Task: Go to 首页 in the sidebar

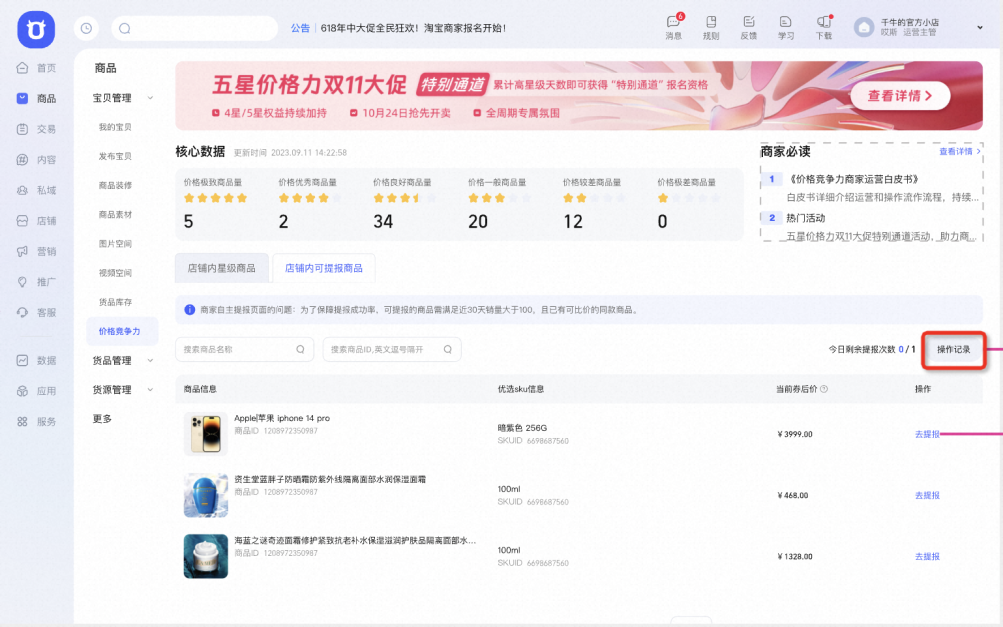Action: (x=36, y=68)
